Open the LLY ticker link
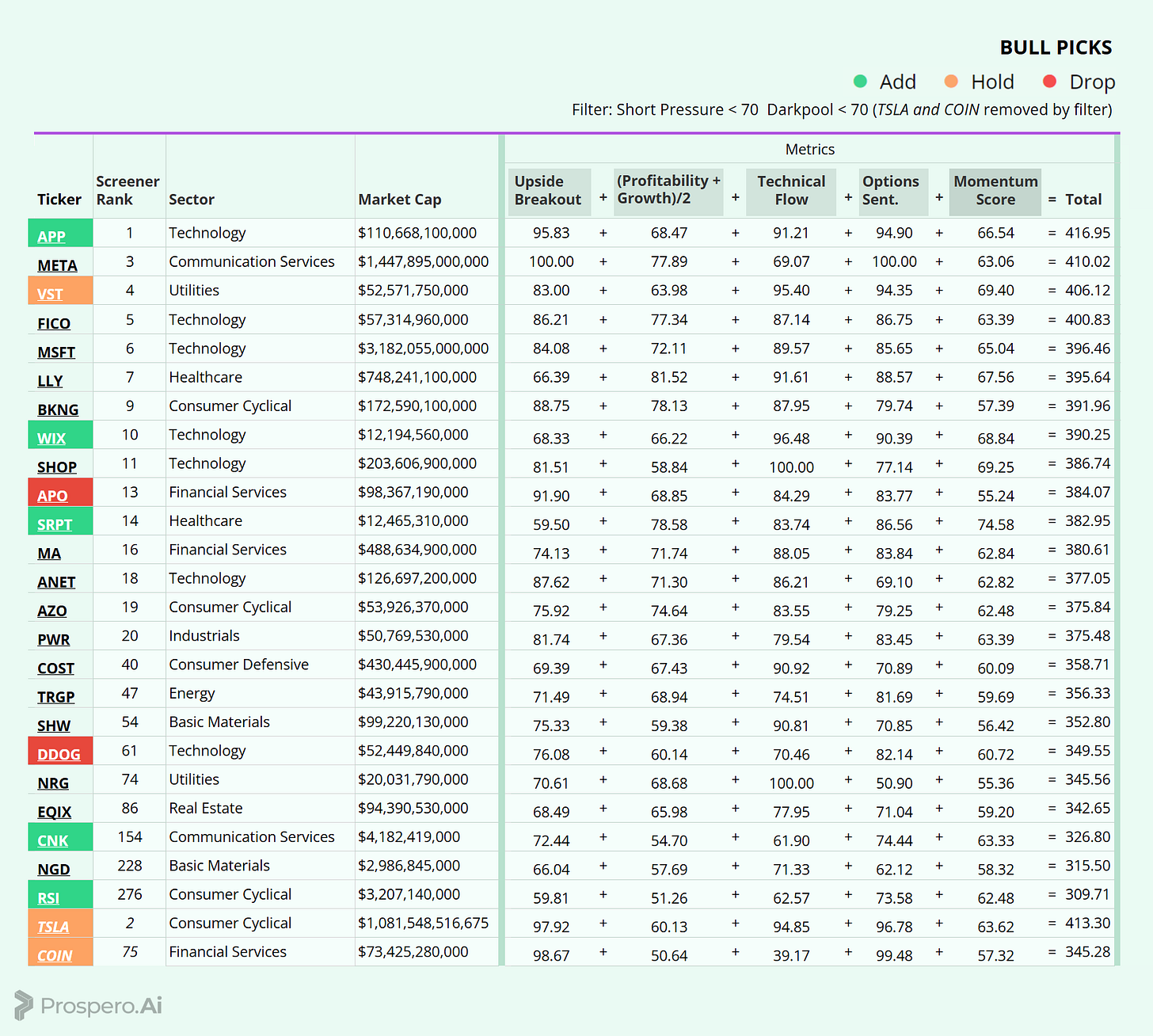Image resolution: width=1153 pixels, height=1036 pixels. click(50, 381)
